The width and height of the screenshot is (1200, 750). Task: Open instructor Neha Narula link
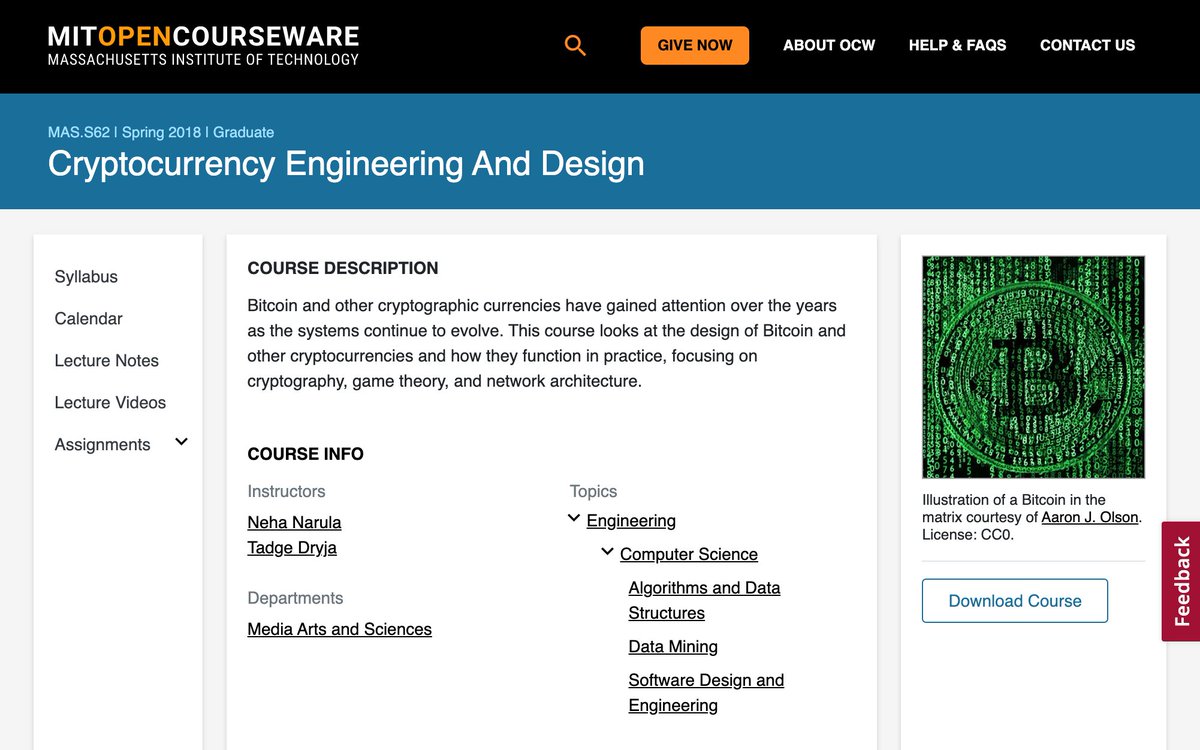click(x=294, y=522)
